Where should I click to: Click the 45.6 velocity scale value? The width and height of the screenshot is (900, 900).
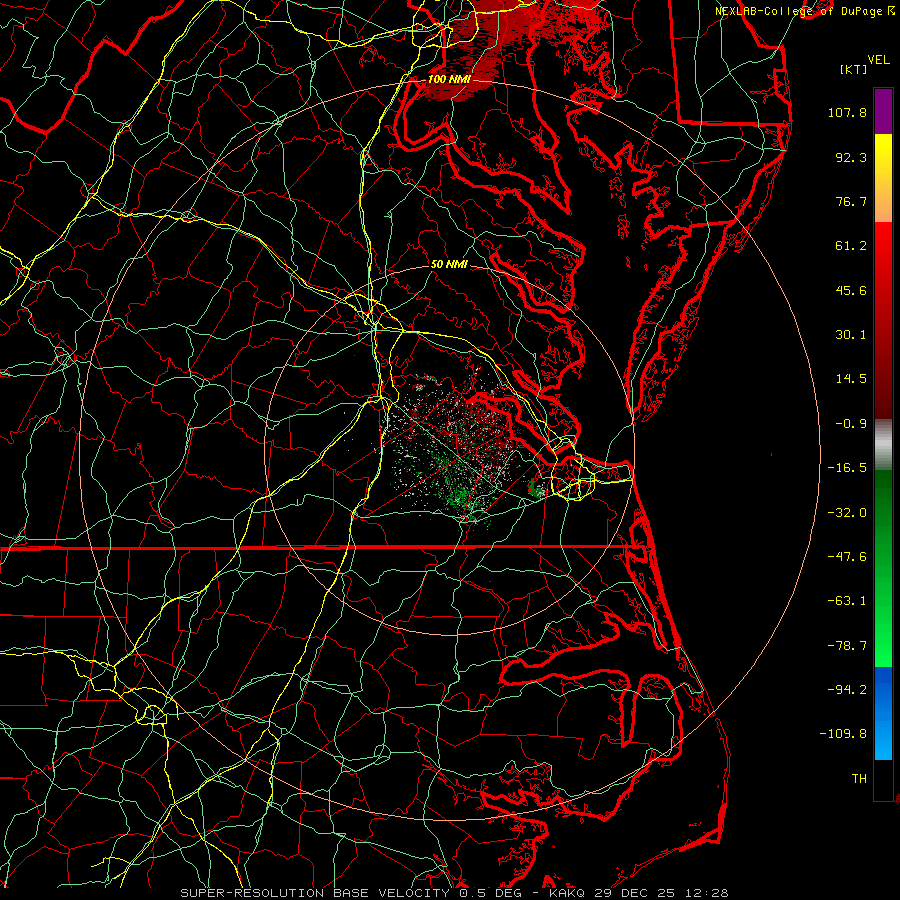[851, 290]
